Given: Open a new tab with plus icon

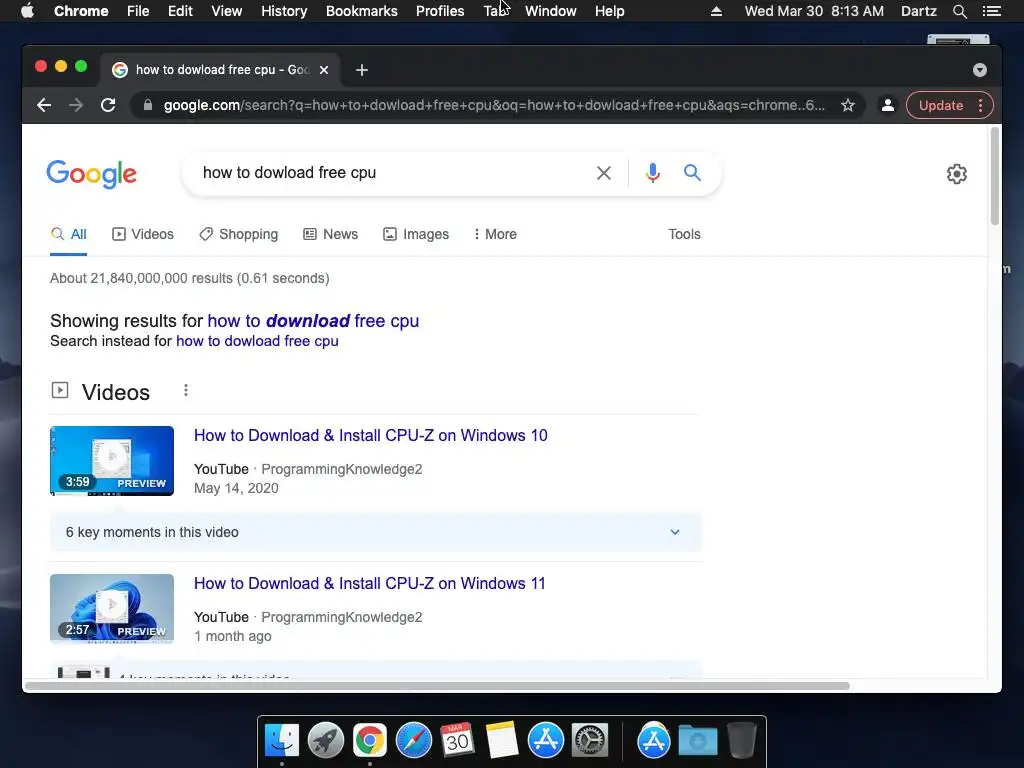Looking at the screenshot, I should 362,70.
